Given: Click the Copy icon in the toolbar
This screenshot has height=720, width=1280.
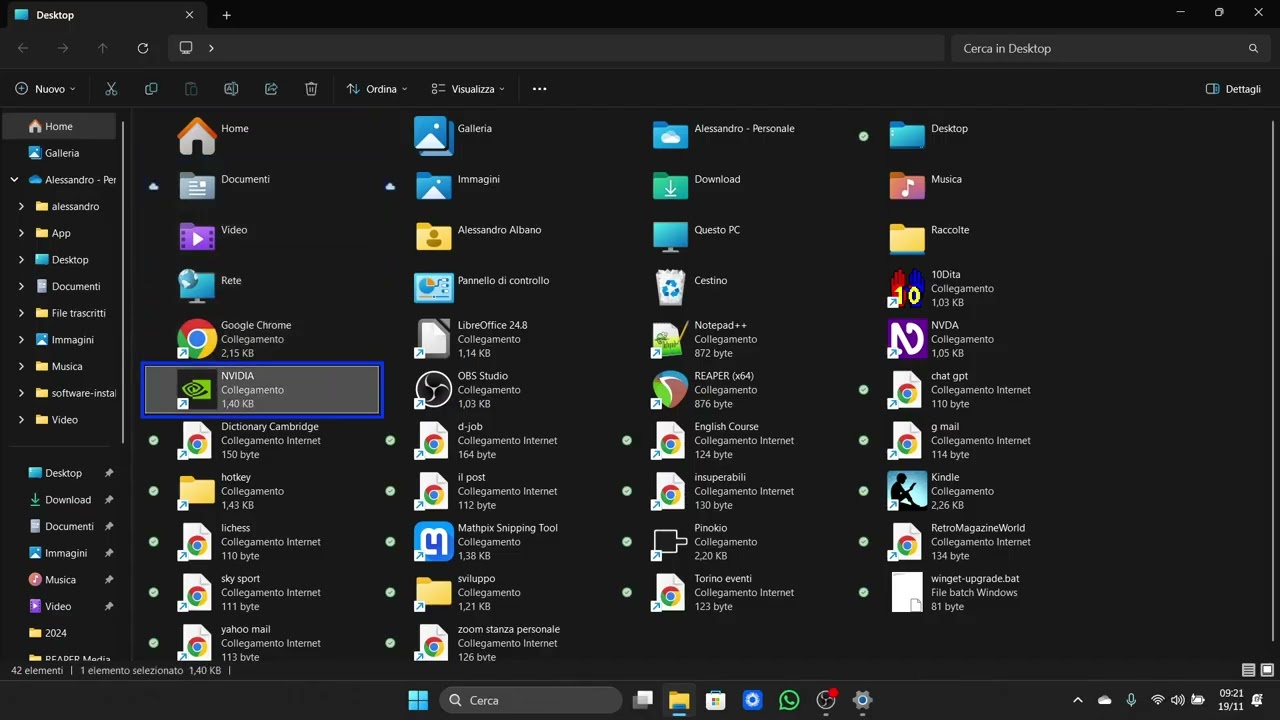Looking at the screenshot, I should (151, 89).
